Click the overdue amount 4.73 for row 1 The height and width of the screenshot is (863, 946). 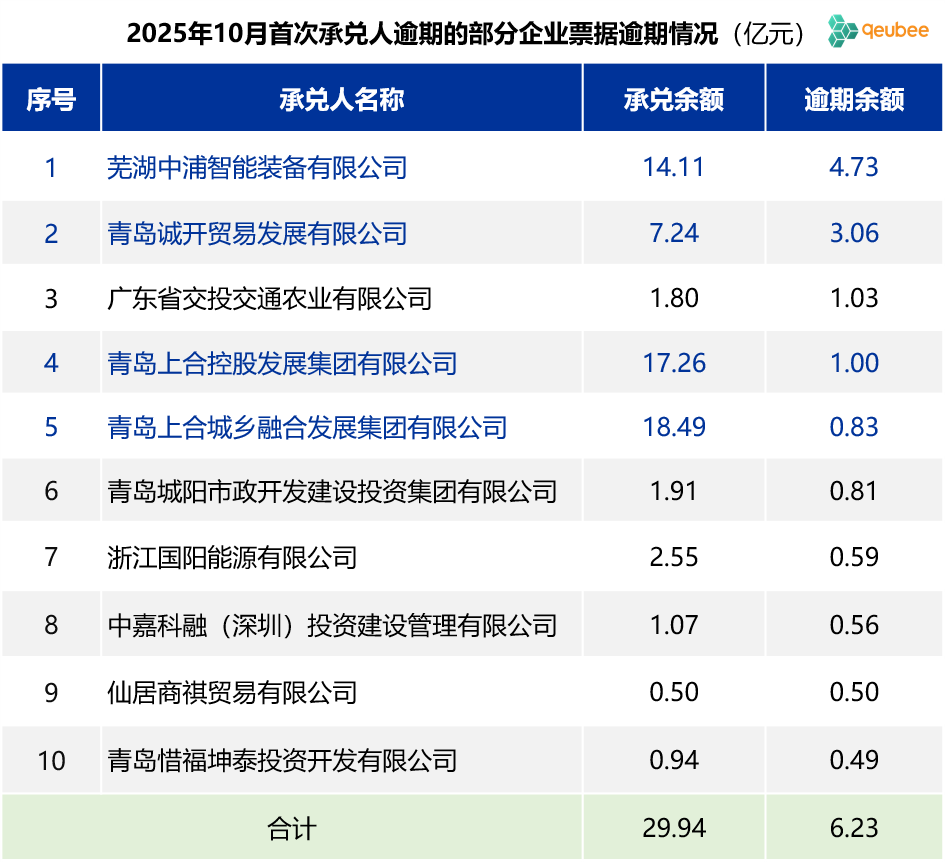pyautogui.click(x=855, y=168)
